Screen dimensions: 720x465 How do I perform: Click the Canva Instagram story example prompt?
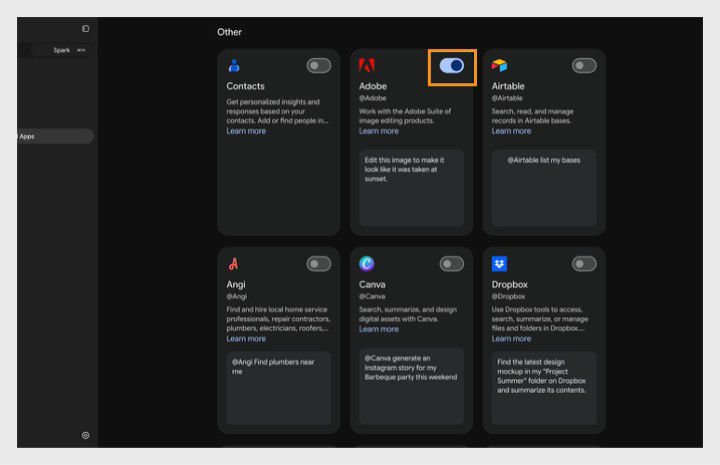(x=411, y=387)
